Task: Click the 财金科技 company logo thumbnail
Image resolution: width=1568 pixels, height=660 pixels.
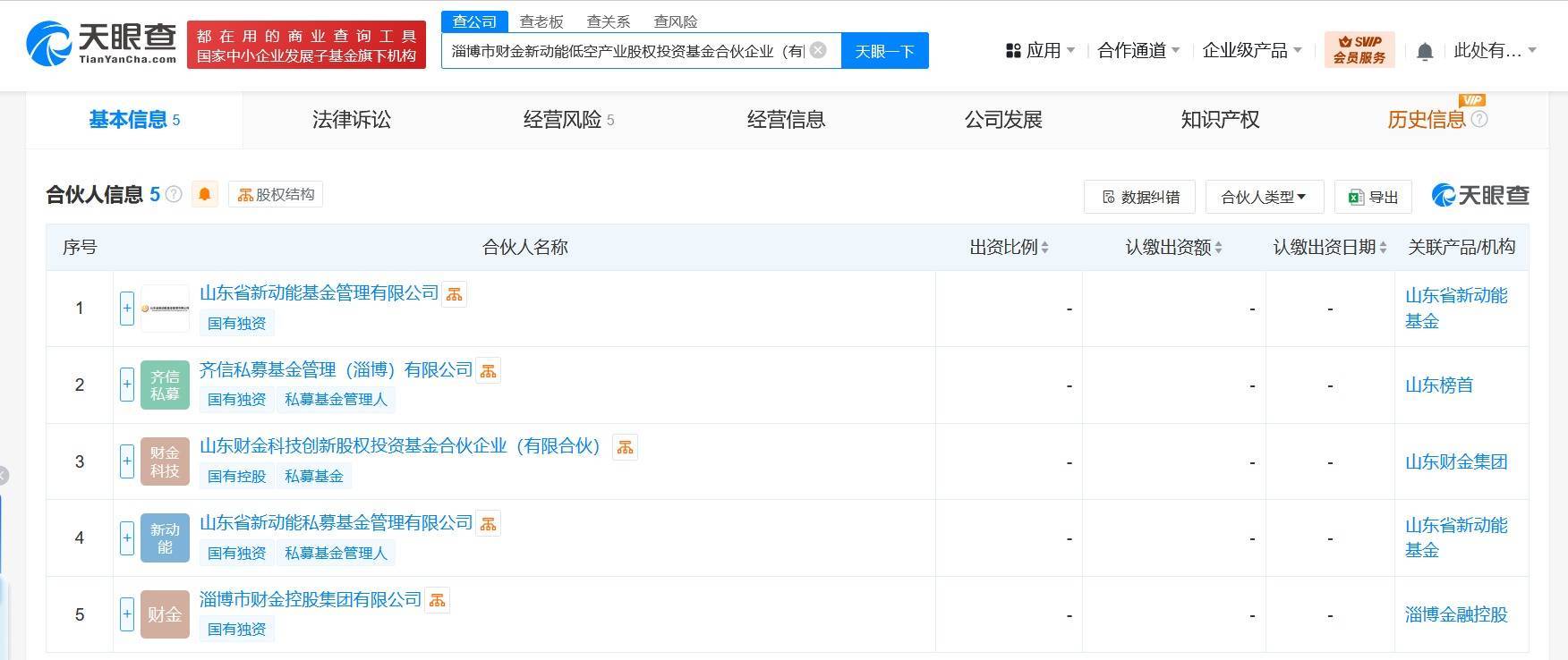Action: [x=165, y=461]
